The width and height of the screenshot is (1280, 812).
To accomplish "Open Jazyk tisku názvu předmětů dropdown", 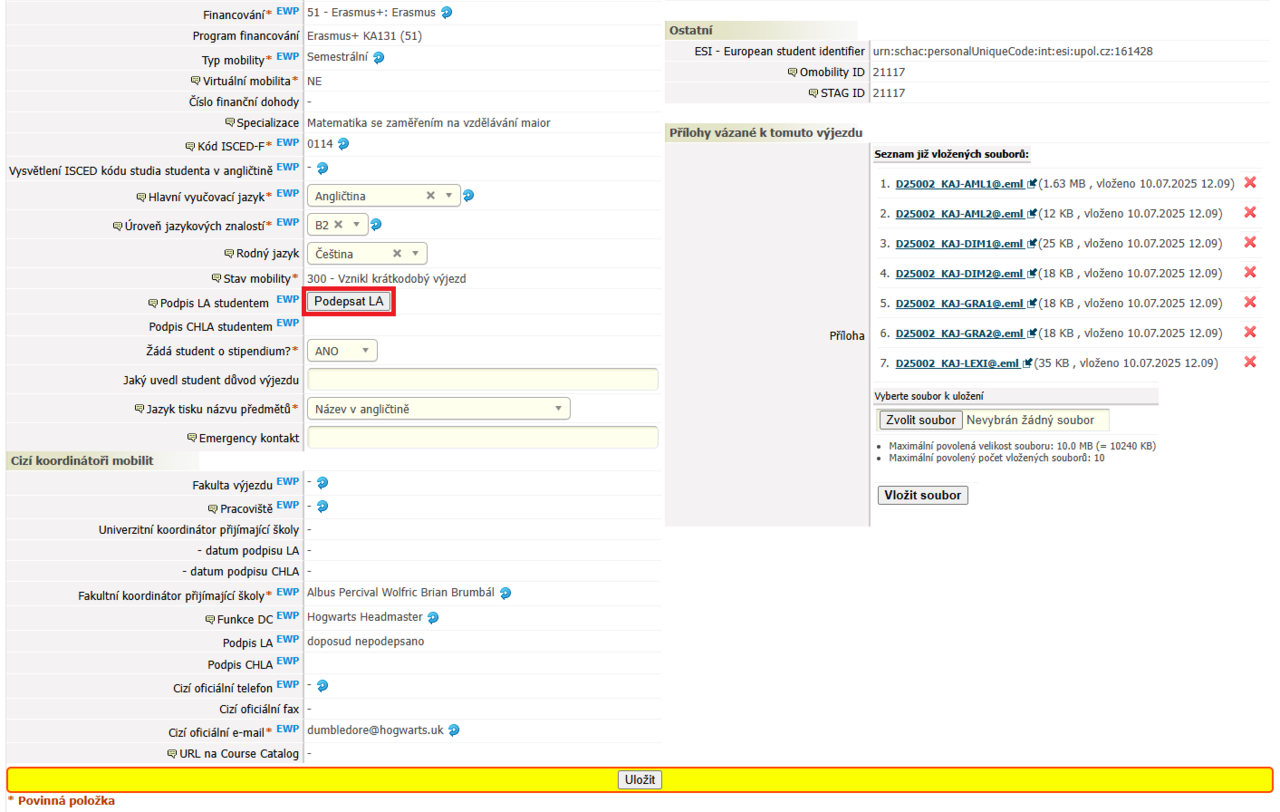I will (558, 409).
